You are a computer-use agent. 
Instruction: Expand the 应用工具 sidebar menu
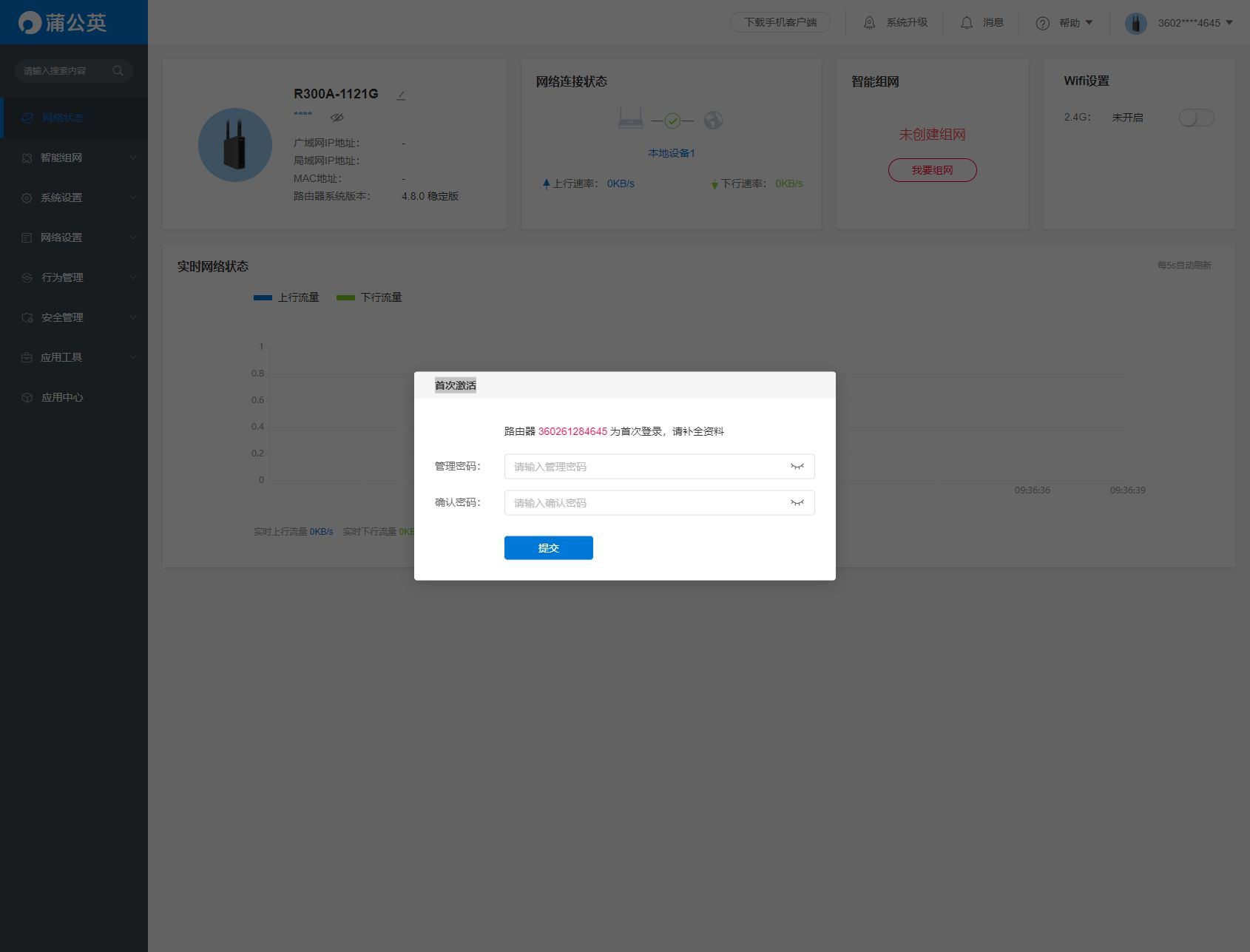point(133,357)
